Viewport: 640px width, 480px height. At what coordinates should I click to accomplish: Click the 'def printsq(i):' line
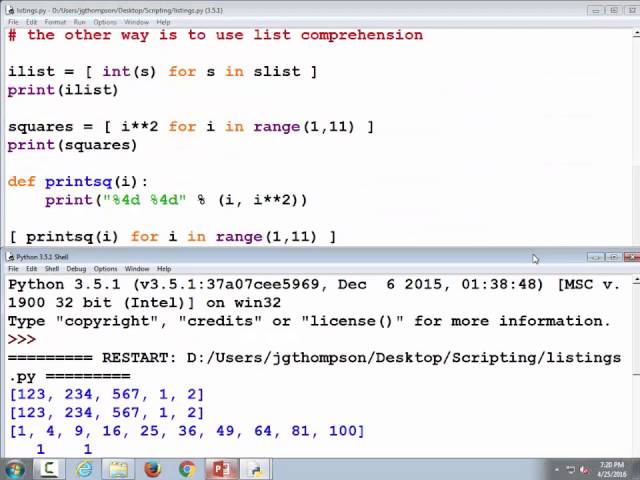[78, 182]
